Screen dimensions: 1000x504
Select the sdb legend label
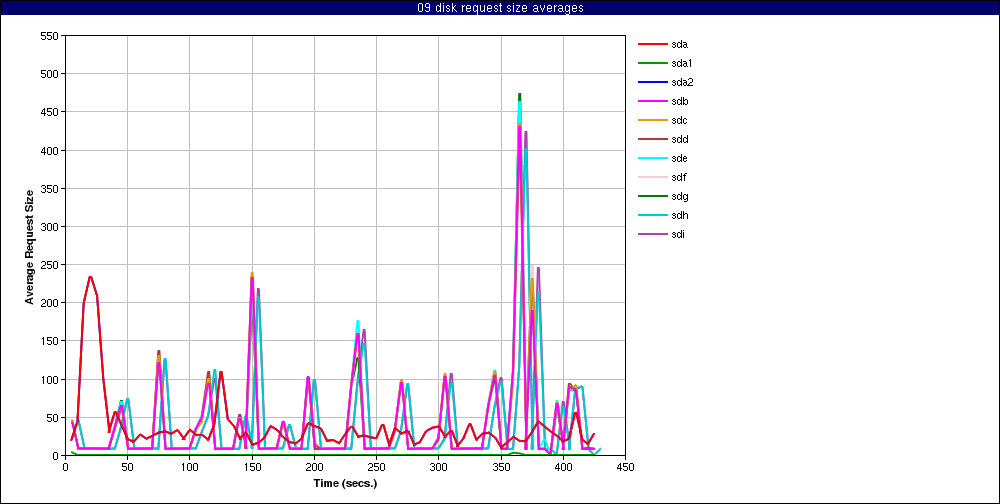[x=680, y=101]
